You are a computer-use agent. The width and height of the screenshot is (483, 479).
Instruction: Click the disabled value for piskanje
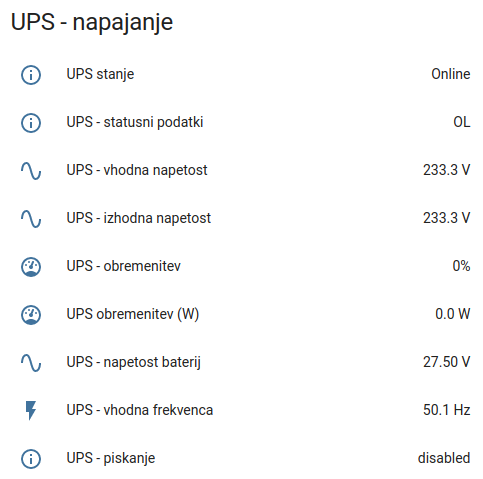[444, 458]
